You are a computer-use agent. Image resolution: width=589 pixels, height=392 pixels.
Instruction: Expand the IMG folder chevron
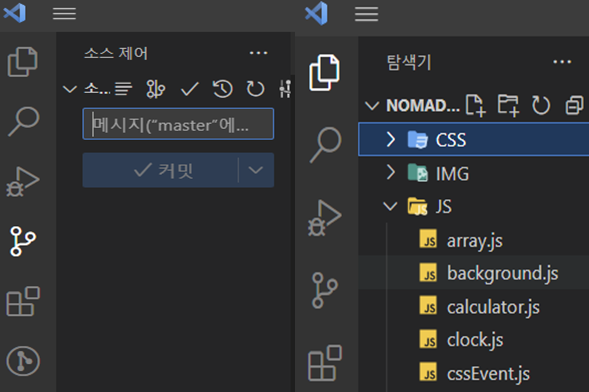(x=391, y=173)
